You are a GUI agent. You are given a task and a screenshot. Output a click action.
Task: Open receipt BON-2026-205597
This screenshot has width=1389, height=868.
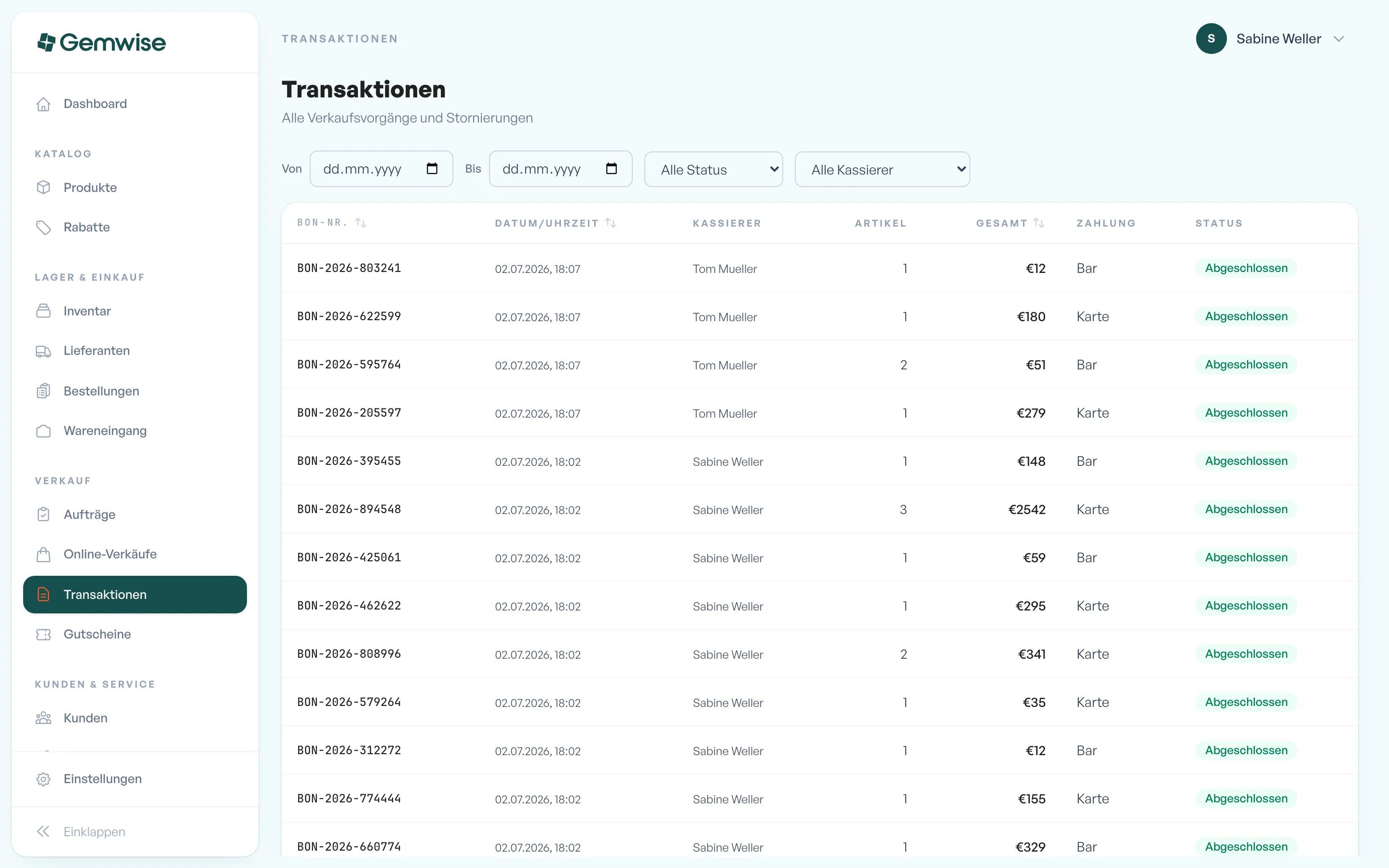[x=349, y=413]
